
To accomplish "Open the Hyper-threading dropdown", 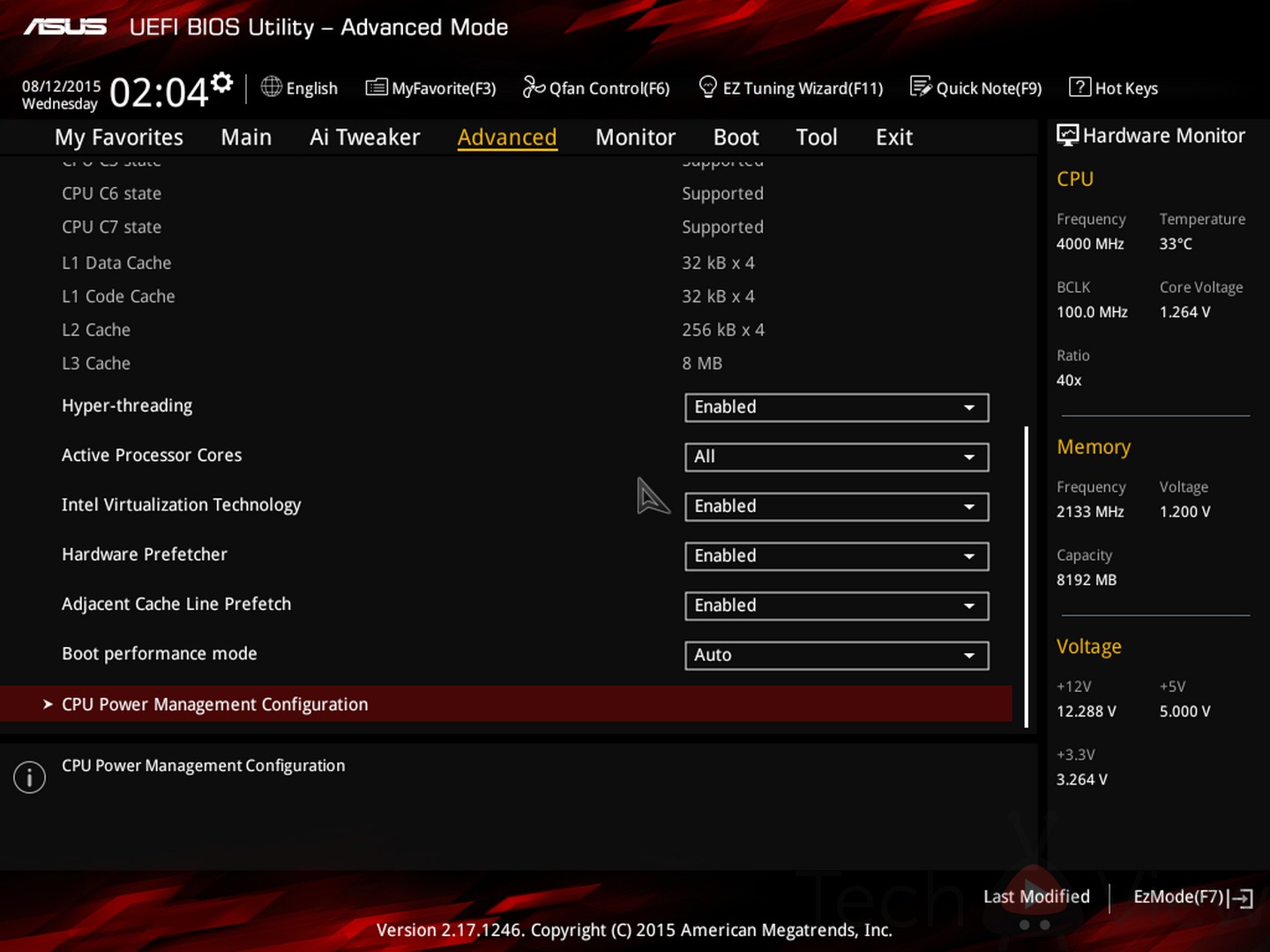I will click(x=836, y=407).
